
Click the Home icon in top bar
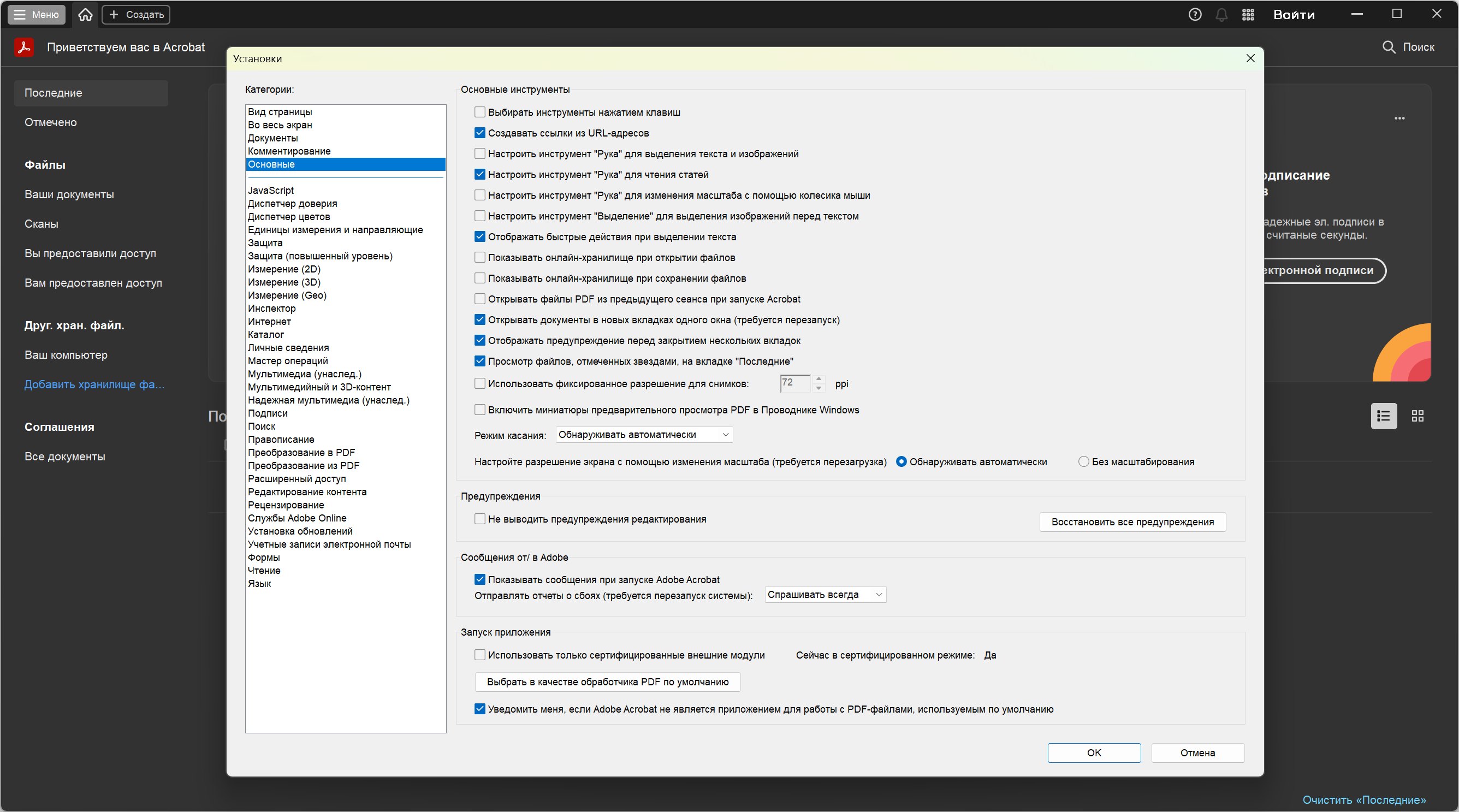click(x=85, y=15)
